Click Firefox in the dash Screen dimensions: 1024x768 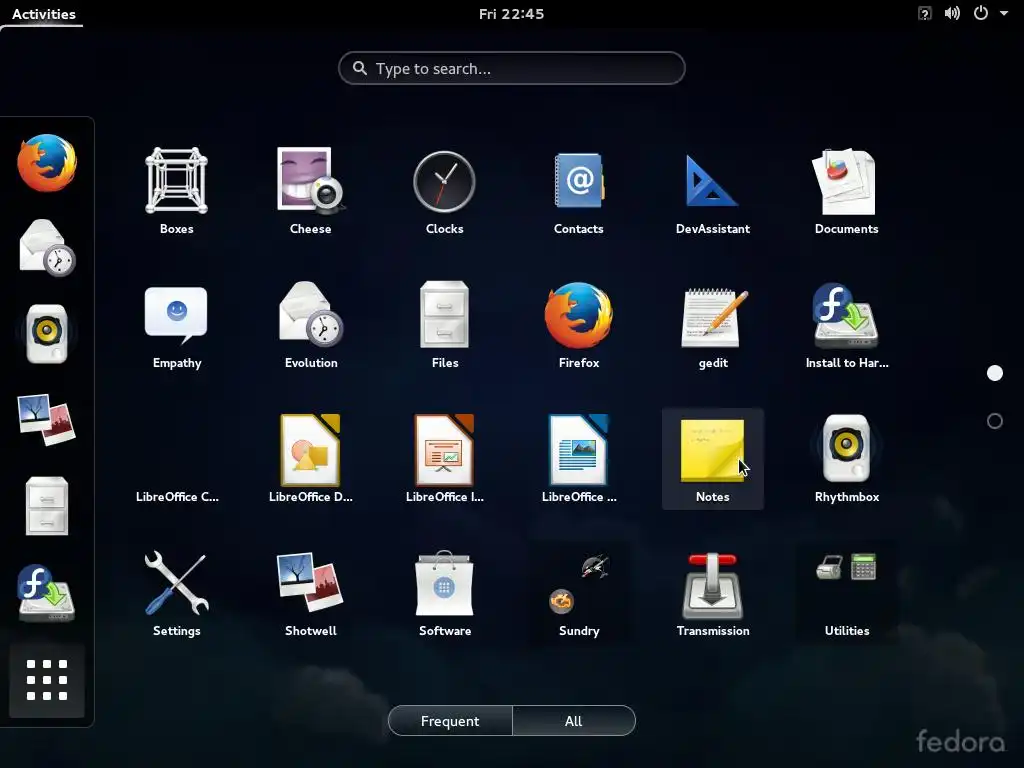click(46, 163)
